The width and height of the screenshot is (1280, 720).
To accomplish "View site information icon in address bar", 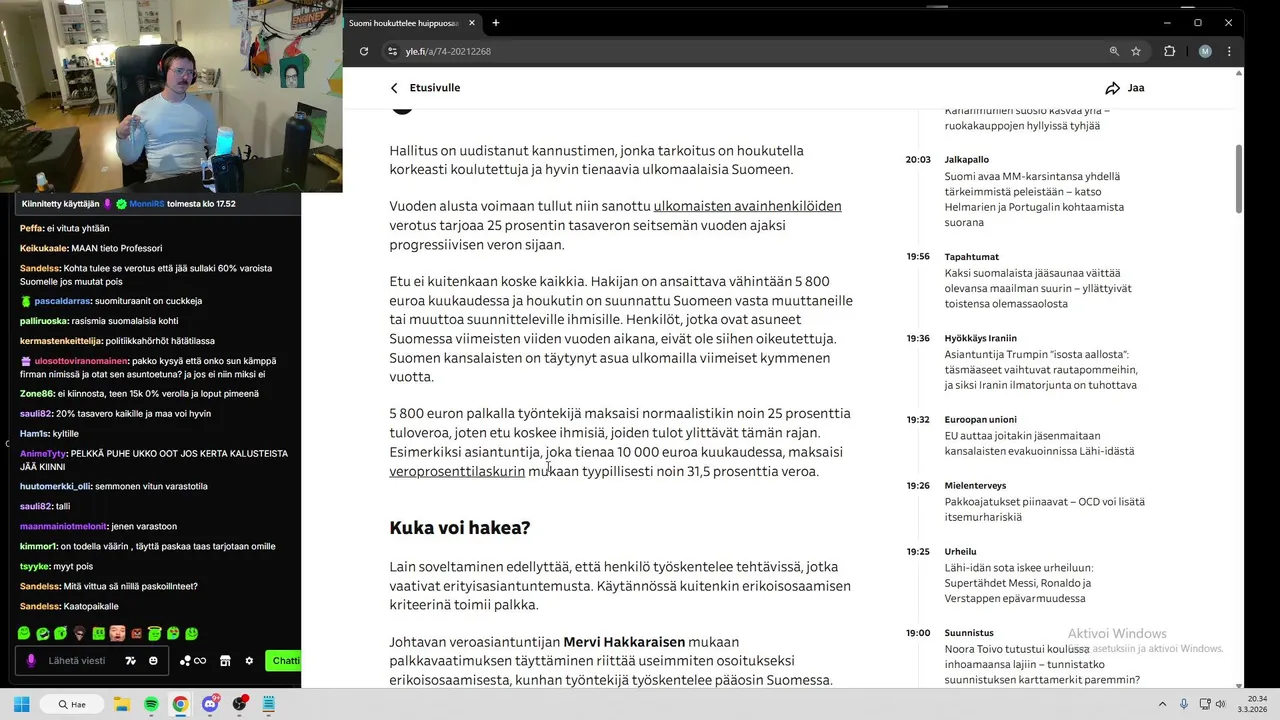I will 393,51.
